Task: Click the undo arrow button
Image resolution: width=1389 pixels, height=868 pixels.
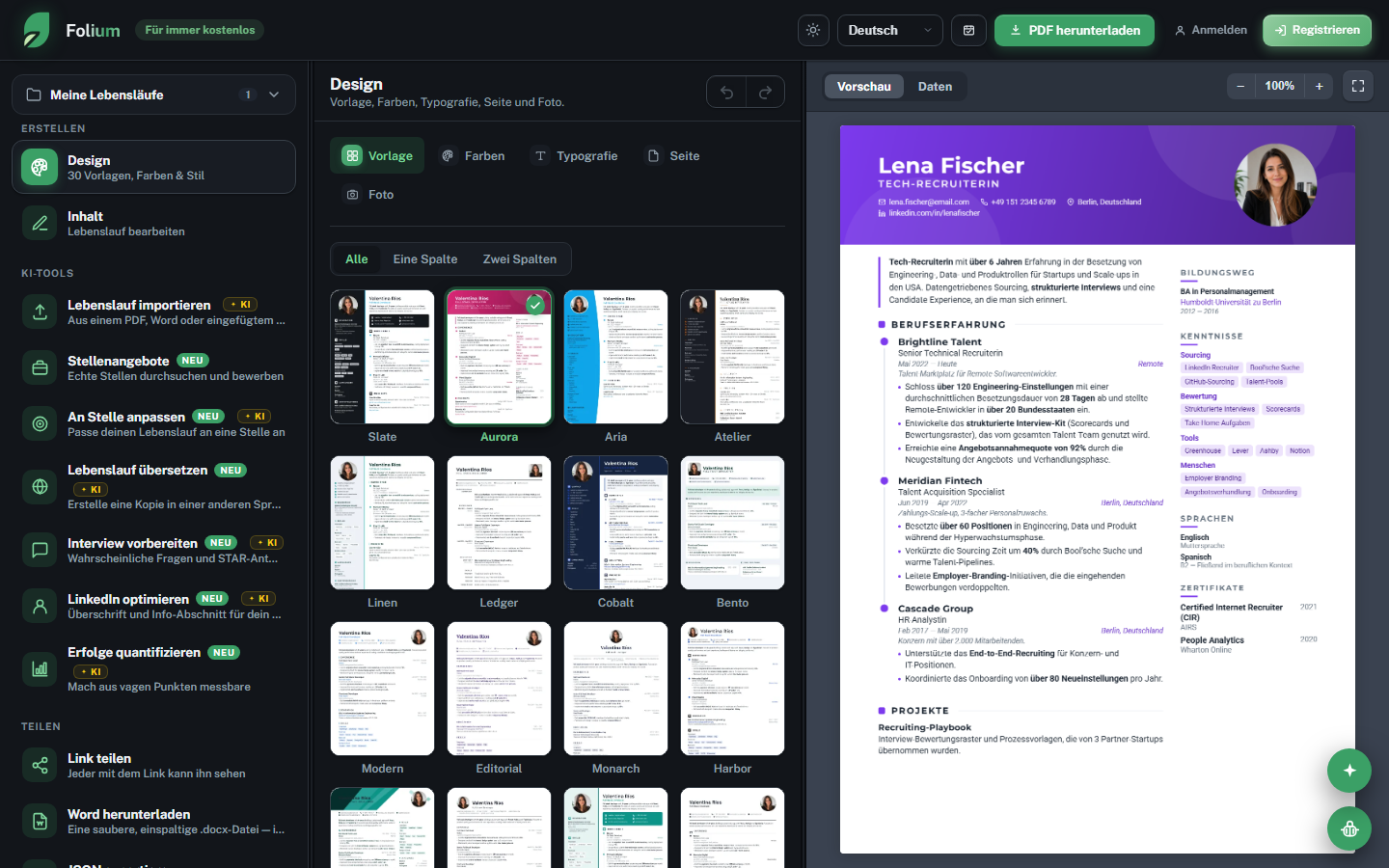Action: pos(726,92)
